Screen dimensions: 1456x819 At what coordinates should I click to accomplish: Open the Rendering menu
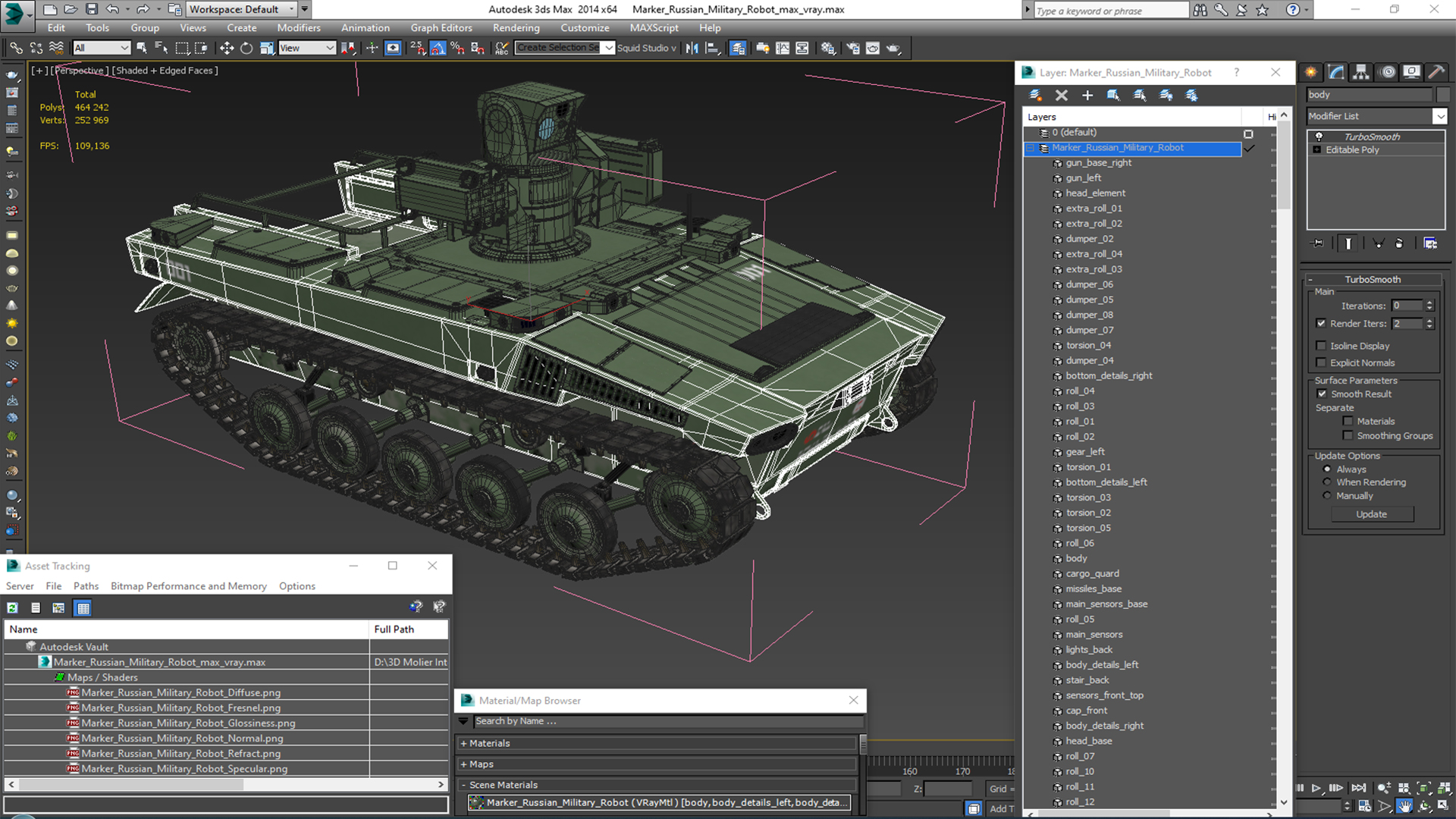click(x=516, y=28)
